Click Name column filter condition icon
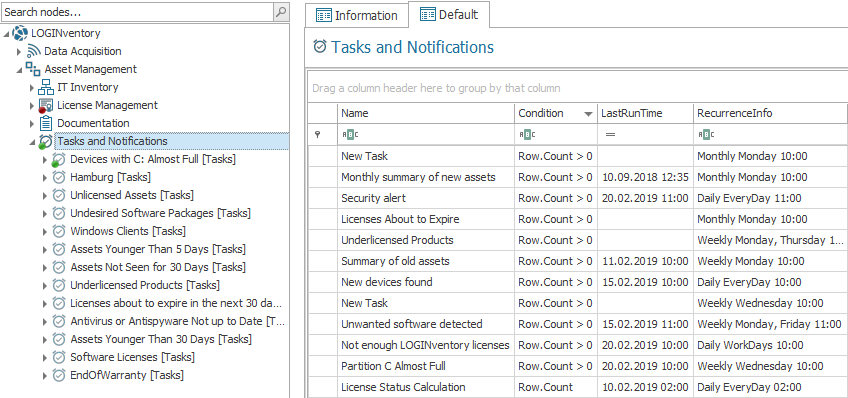The width and height of the screenshot is (848, 398). point(350,135)
